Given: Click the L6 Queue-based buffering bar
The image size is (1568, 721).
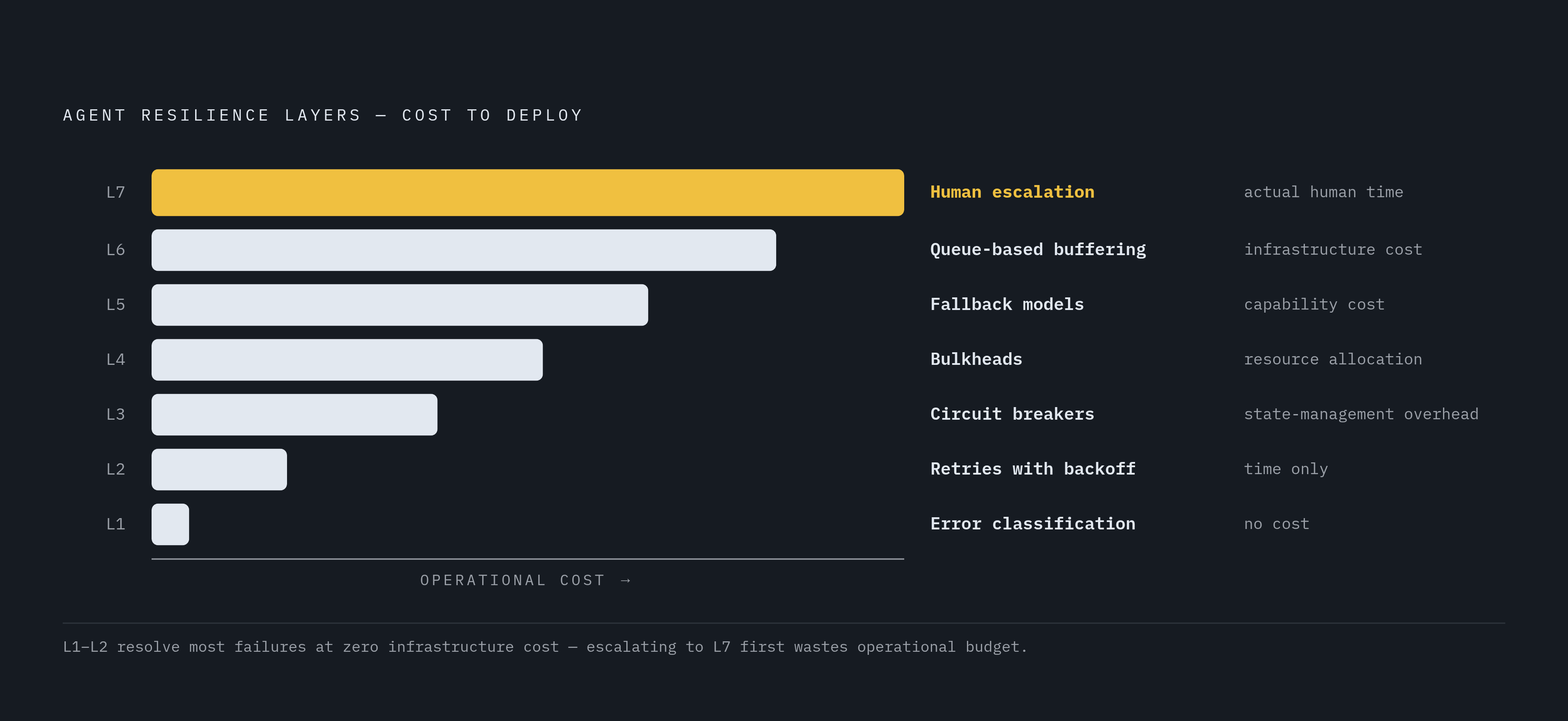Looking at the screenshot, I should [x=464, y=250].
